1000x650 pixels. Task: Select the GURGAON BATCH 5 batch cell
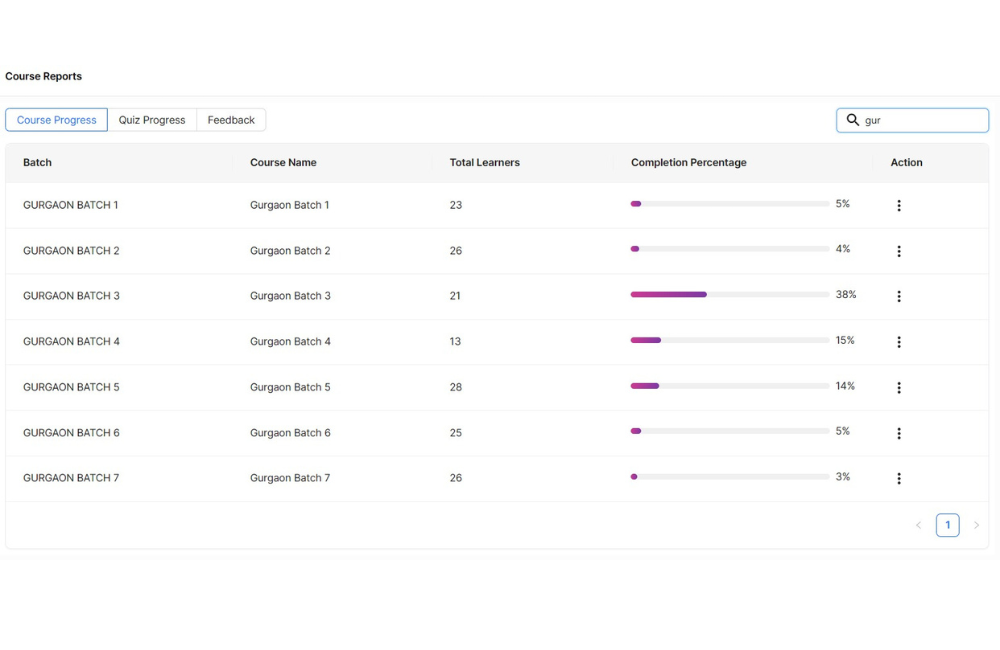[x=71, y=387]
